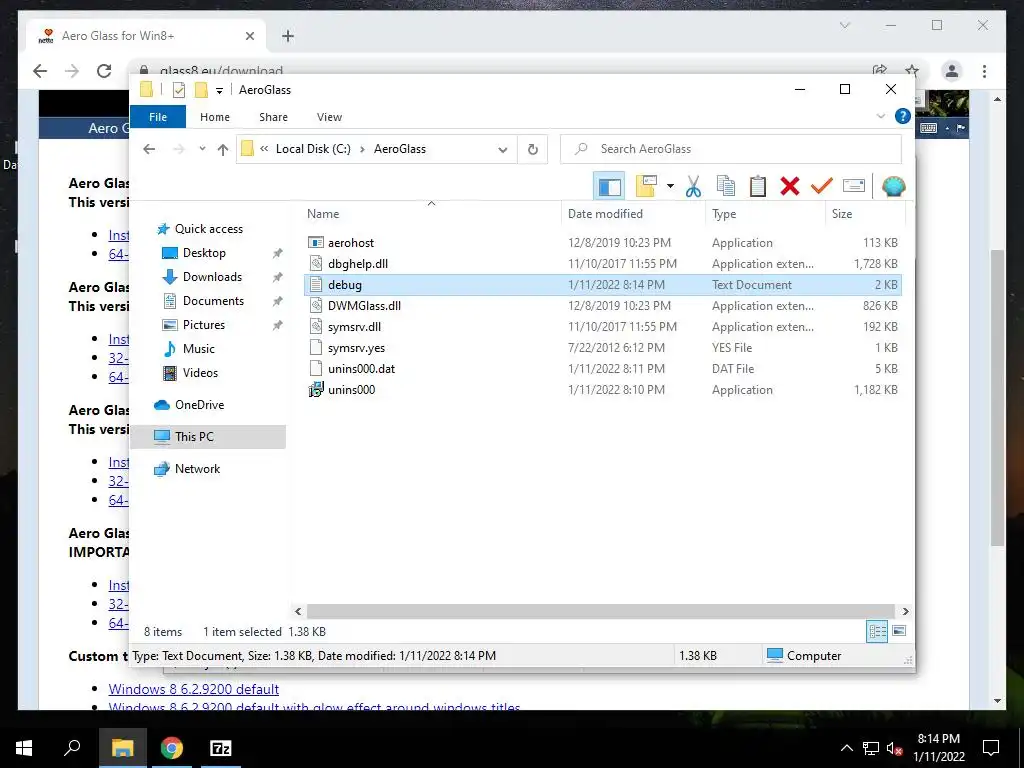The height and width of the screenshot is (768, 1024).
Task: Select the symsrv.yes file
Action: coord(602,347)
